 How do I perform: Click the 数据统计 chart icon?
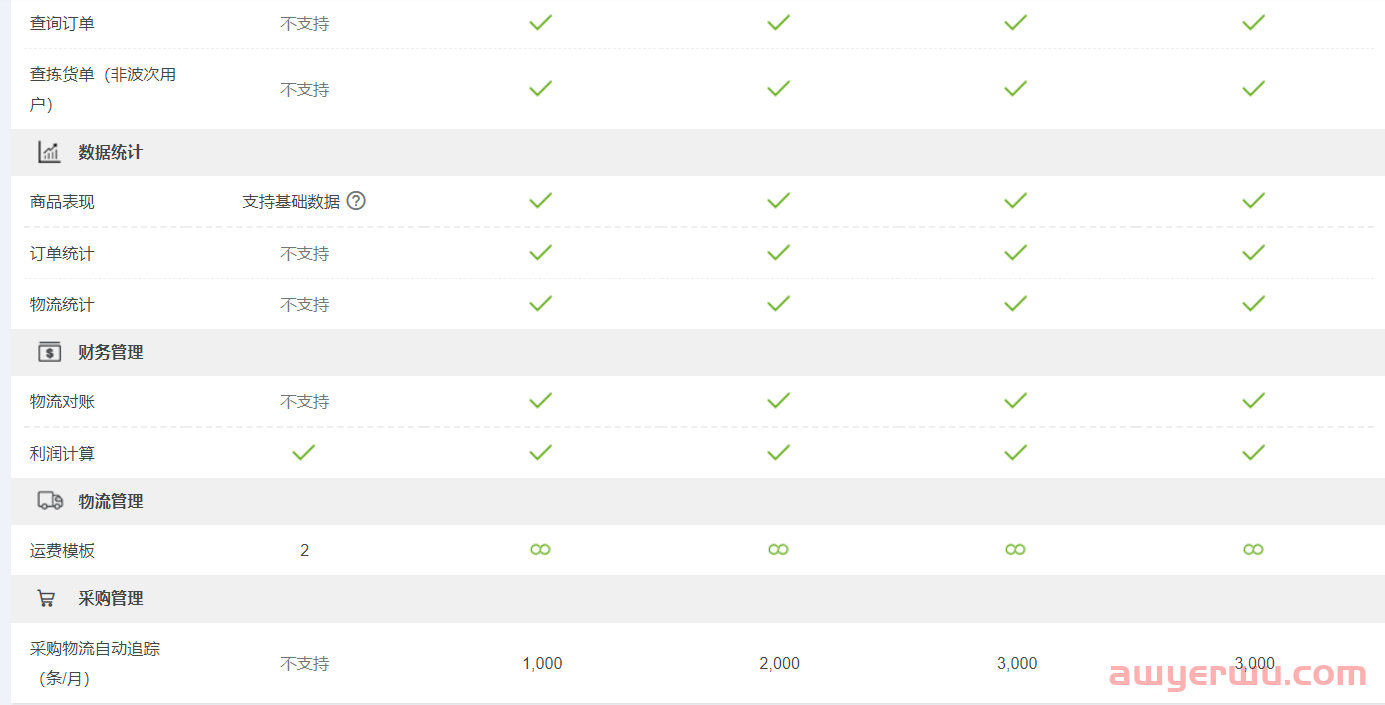pos(50,152)
